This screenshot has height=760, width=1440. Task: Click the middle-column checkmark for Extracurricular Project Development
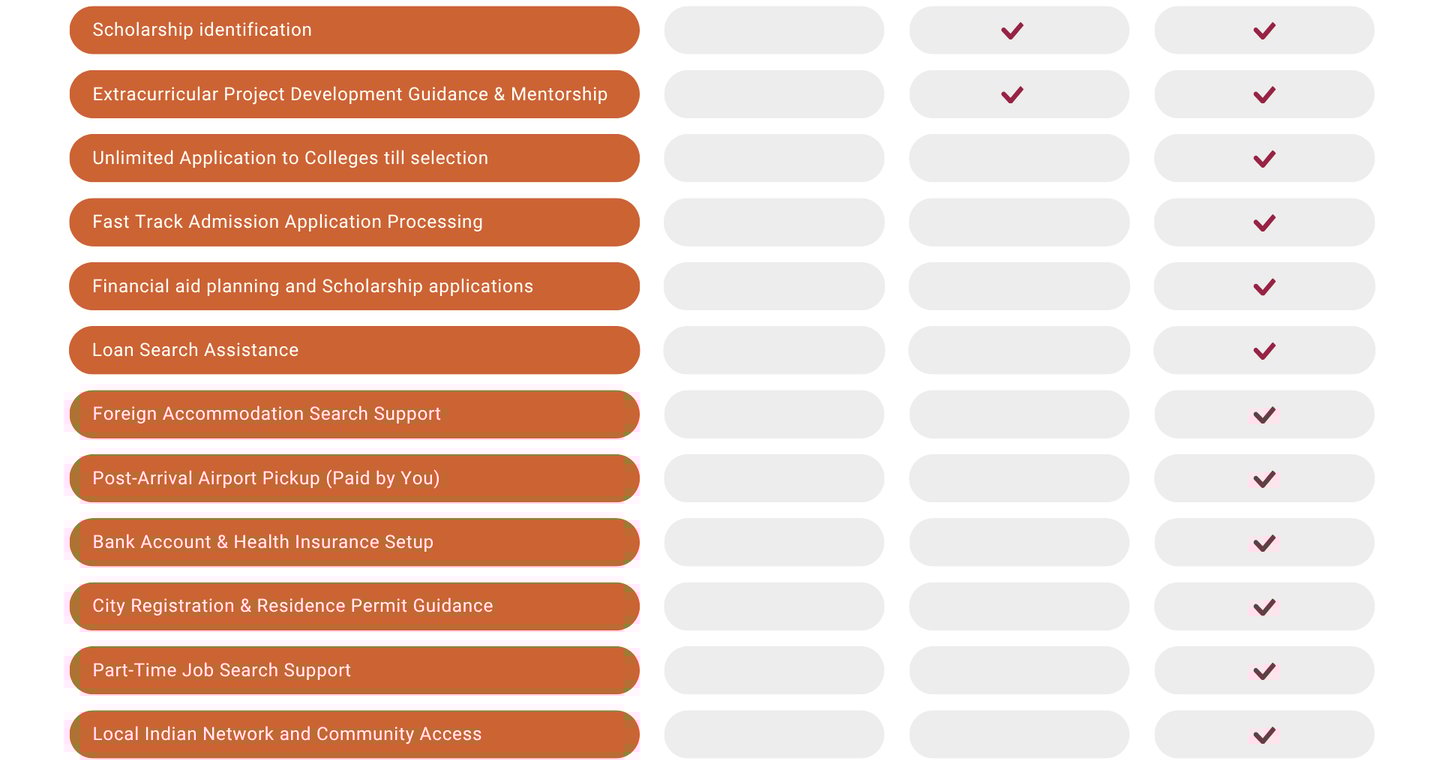coord(1012,95)
